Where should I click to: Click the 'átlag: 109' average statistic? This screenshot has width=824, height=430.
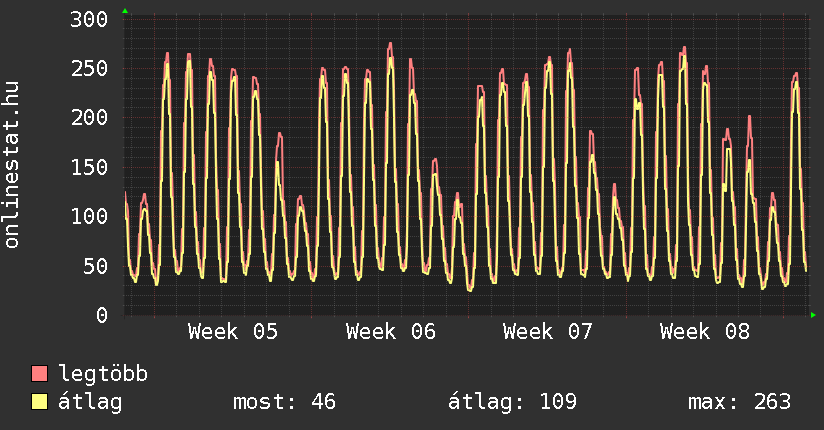click(x=513, y=402)
